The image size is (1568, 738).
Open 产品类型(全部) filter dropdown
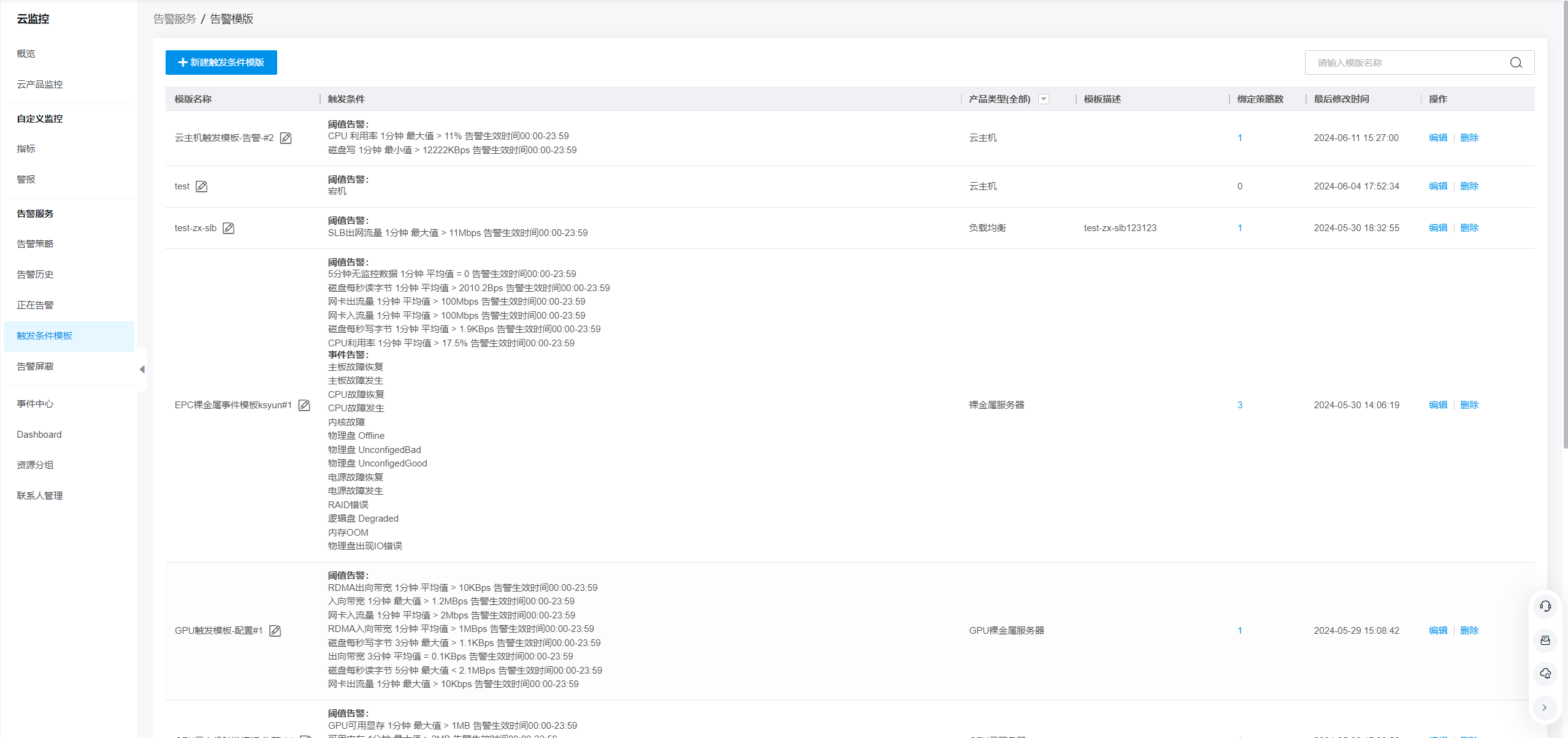pos(1044,99)
